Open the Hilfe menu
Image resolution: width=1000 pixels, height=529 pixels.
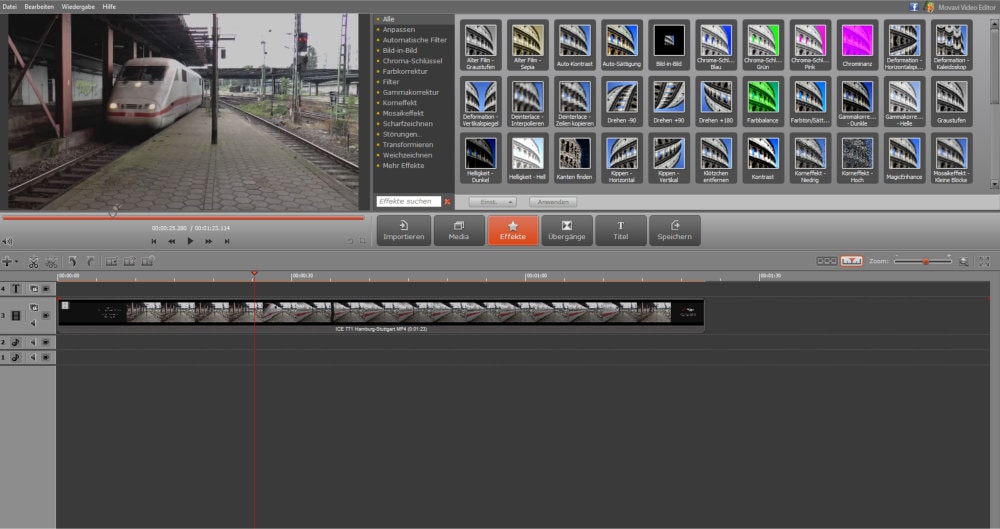point(109,6)
